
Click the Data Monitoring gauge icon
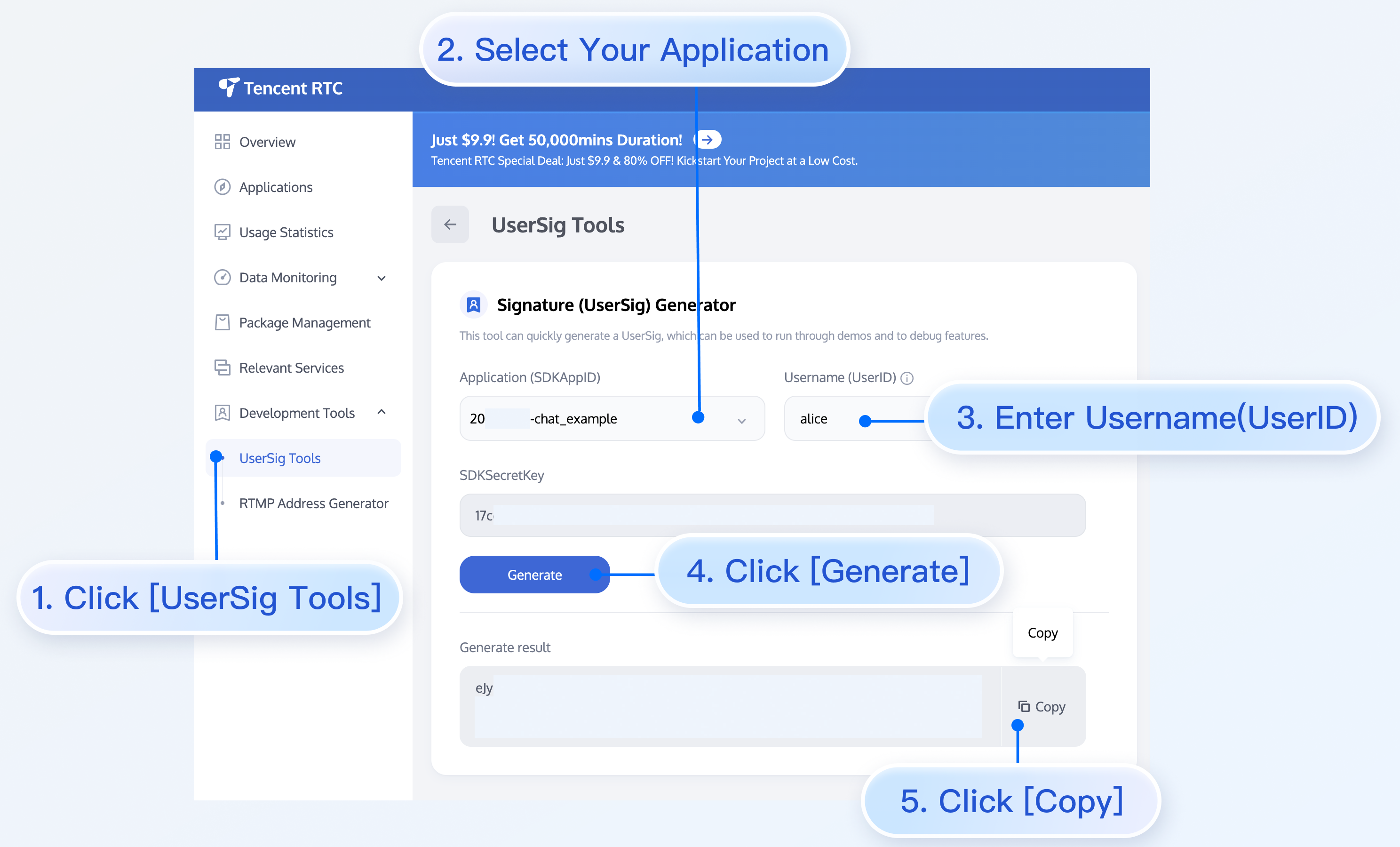click(x=222, y=278)
